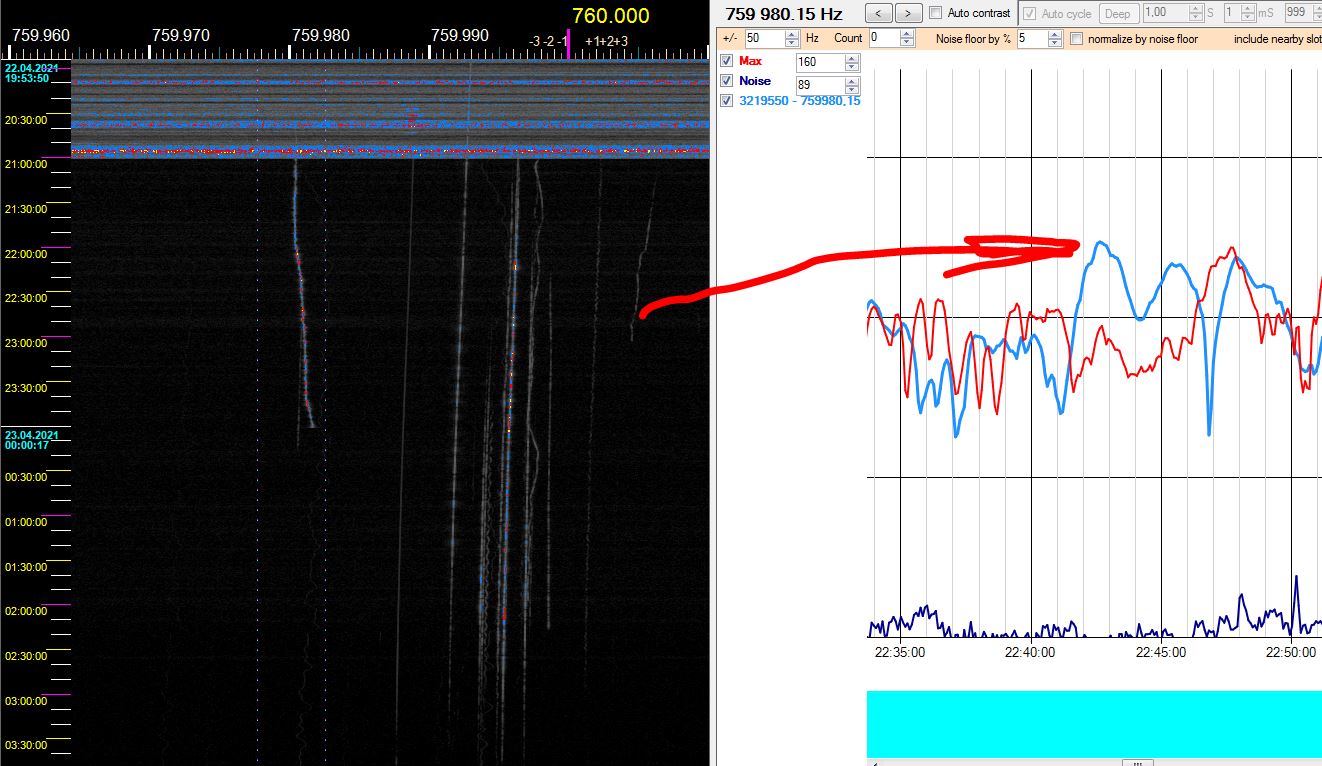The width and height of the screenshot is (1322, 766).
Task: Click the 760.000 frequency label
Action: (610, 16)
